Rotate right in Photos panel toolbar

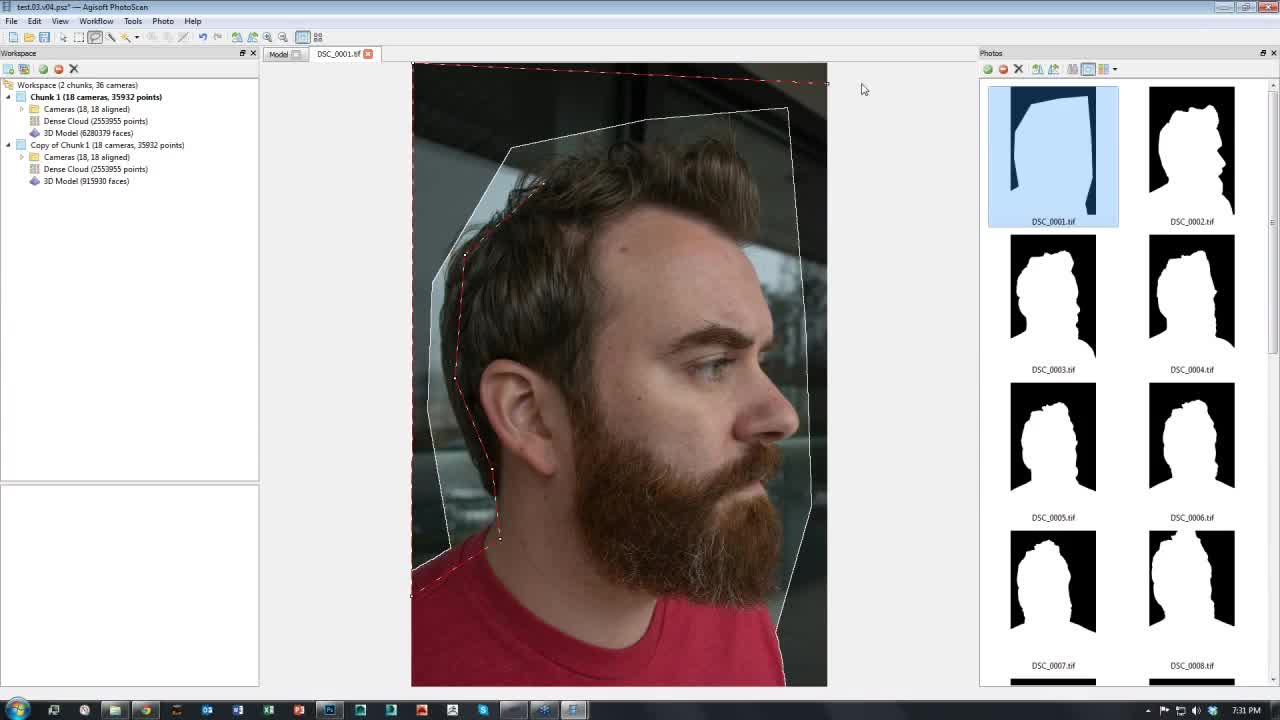[1053, 69]
